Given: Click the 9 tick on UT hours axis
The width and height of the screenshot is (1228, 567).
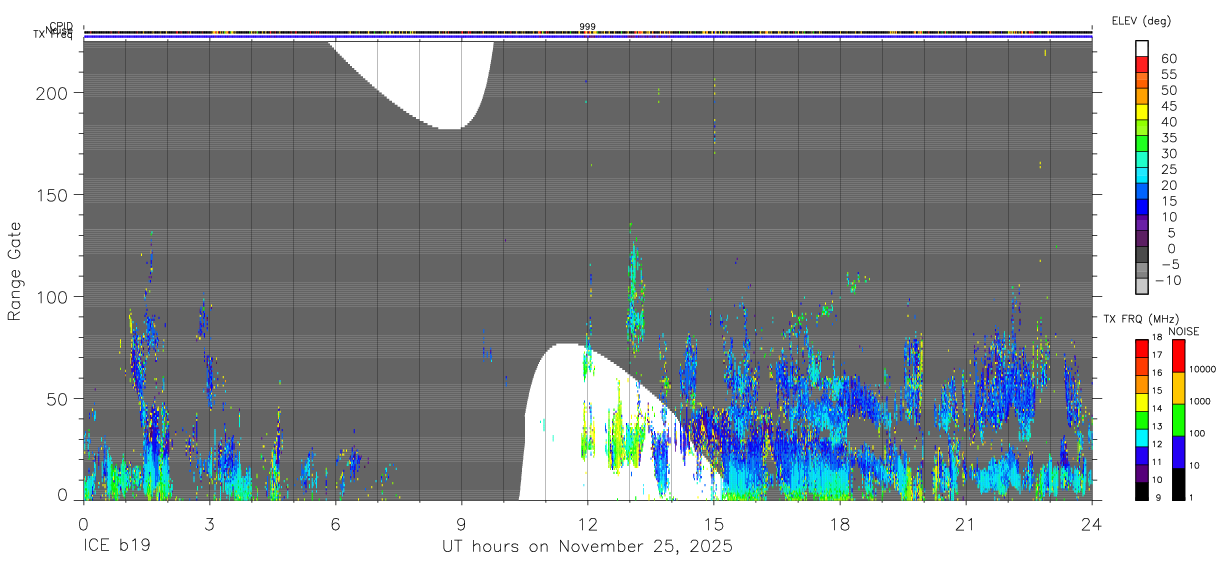Looking at the screenshot, I should [461, 523].
